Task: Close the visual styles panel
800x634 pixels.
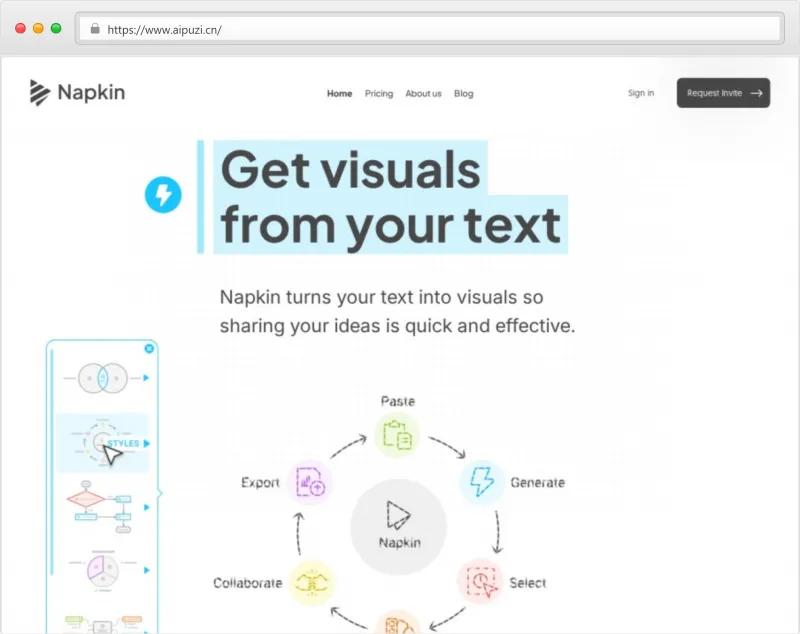Action: coord(149,348)
